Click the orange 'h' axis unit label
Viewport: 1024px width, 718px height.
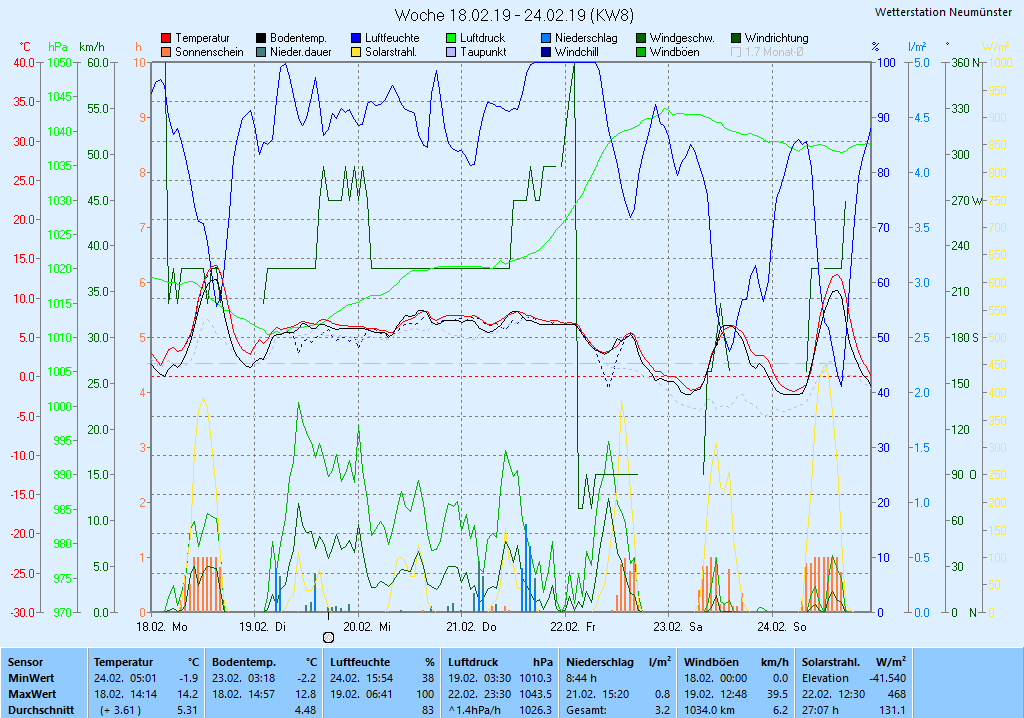click(138, 47)
